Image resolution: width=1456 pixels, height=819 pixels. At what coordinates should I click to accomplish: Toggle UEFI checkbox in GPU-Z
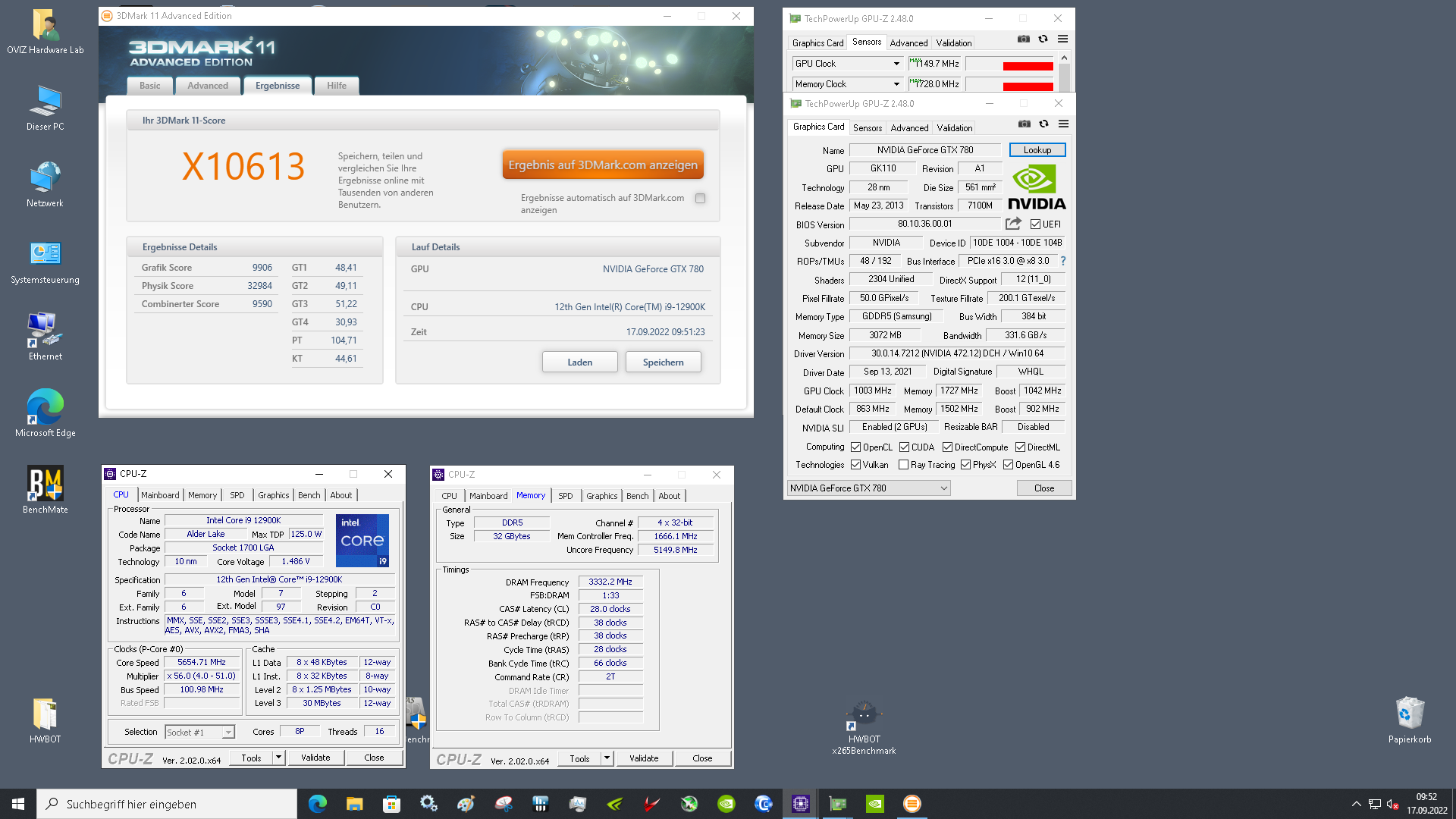coord(1035,224)
